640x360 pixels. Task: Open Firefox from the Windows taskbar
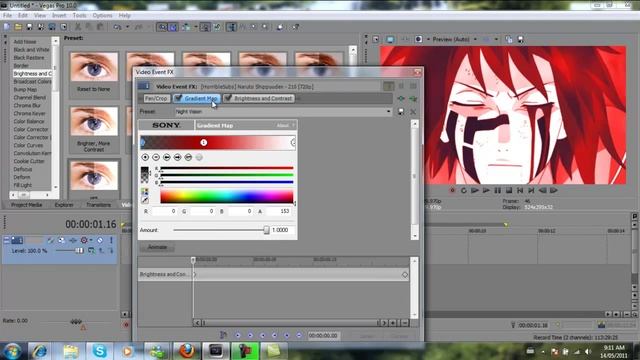pyautogui.click(x=187, y=351)
